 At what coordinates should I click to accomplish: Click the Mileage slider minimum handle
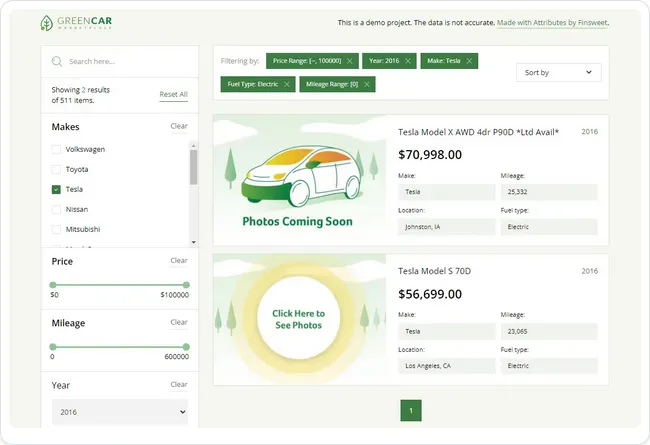click(x=53, y=347)
